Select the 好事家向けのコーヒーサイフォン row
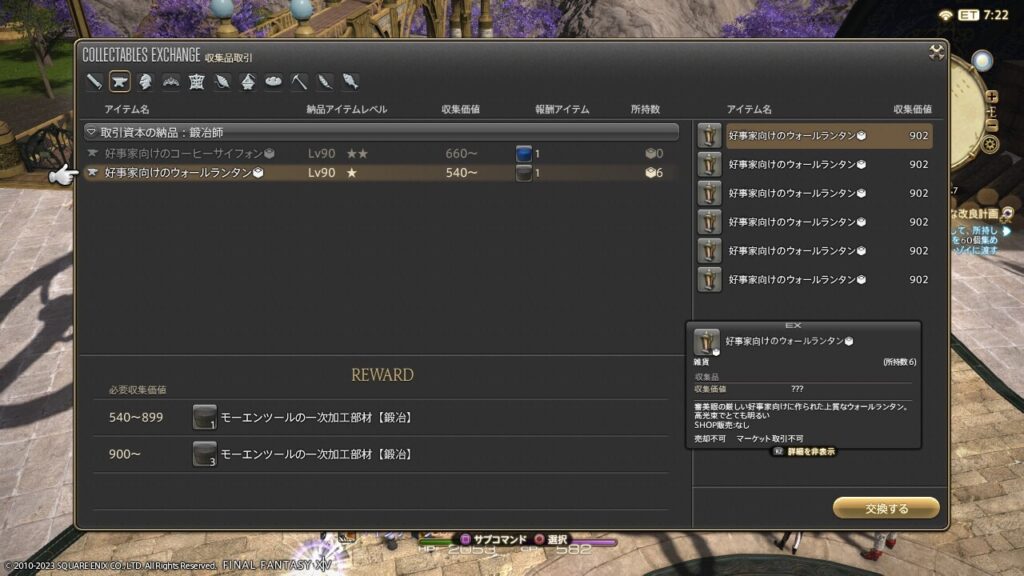 click(x=381, y=153)
